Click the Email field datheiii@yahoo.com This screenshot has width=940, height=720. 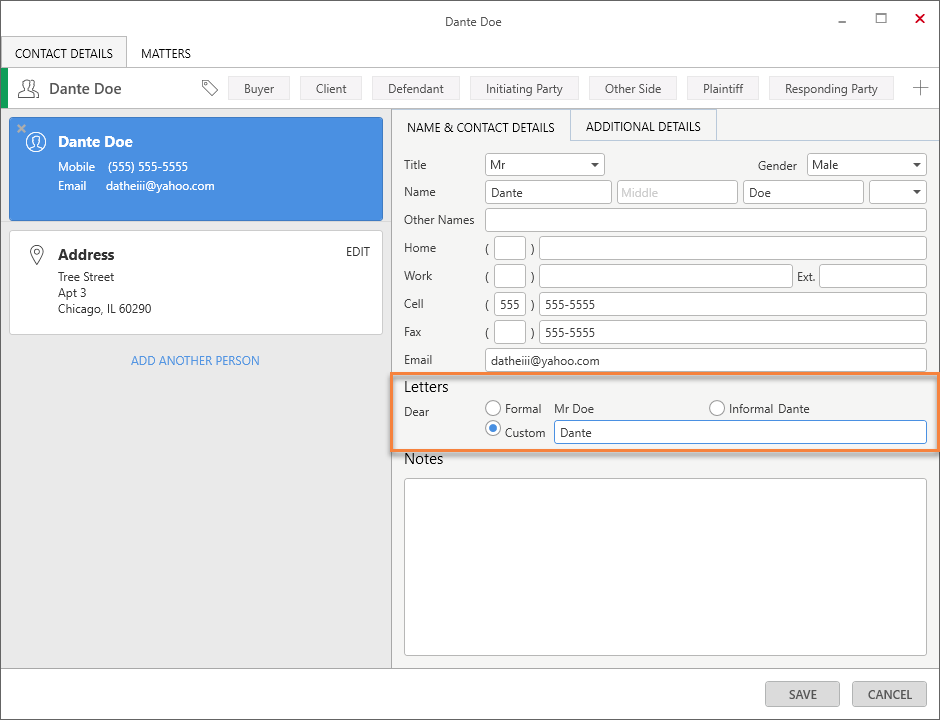click(706, 360)
